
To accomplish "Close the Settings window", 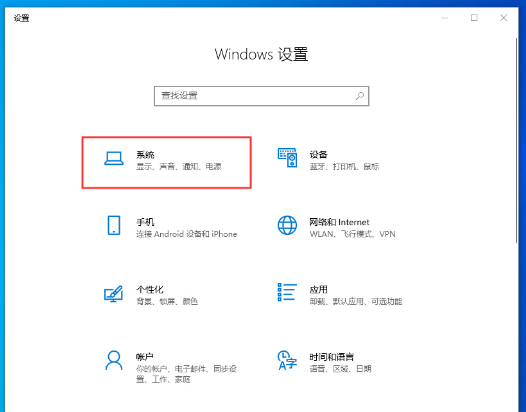I will coord(504,18).
